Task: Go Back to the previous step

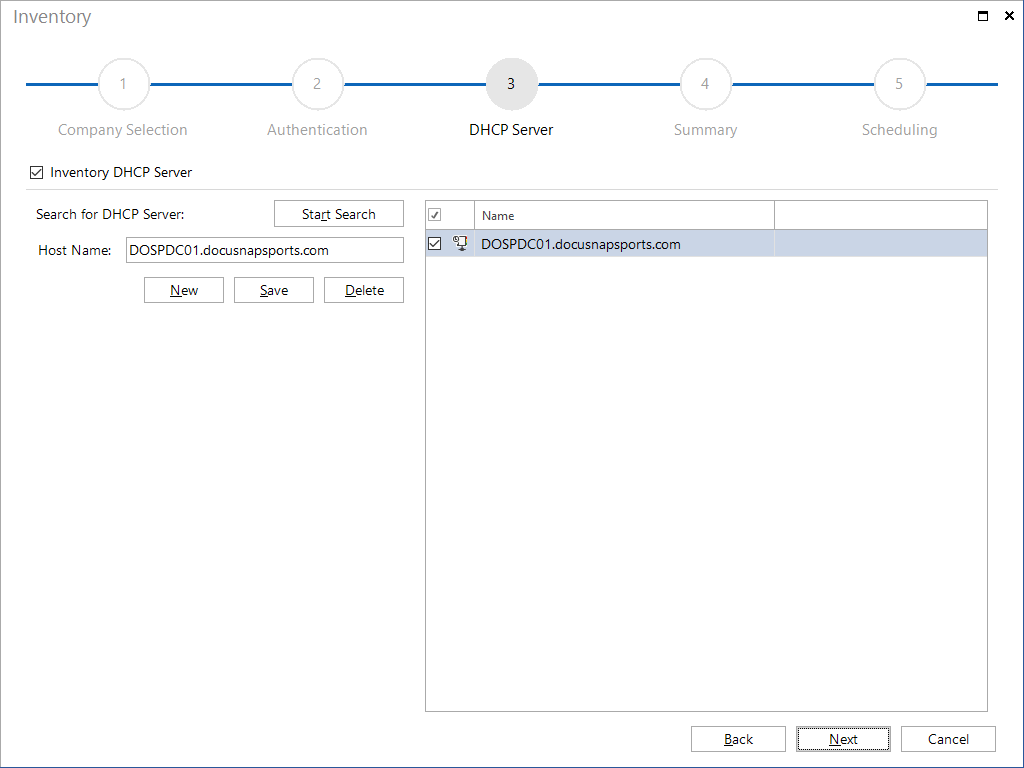Action: tap(738, 739)
